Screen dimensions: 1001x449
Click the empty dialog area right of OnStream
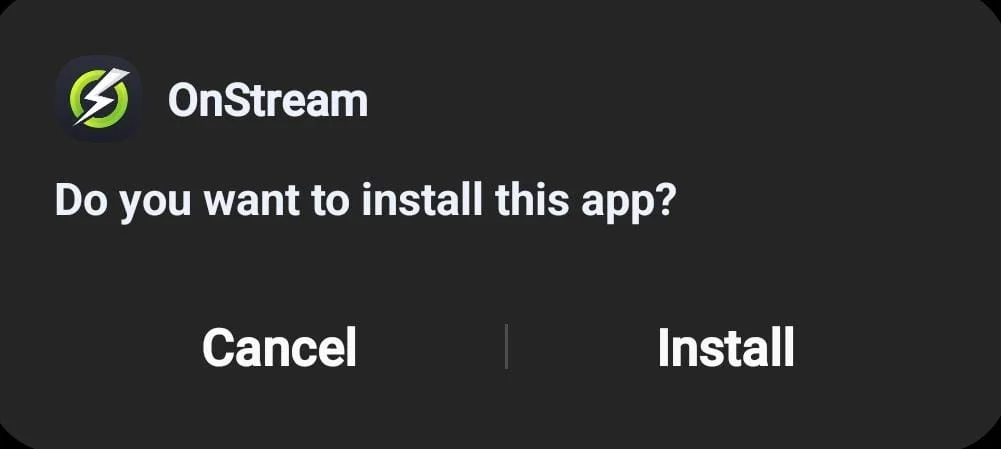tap(670, 101)
